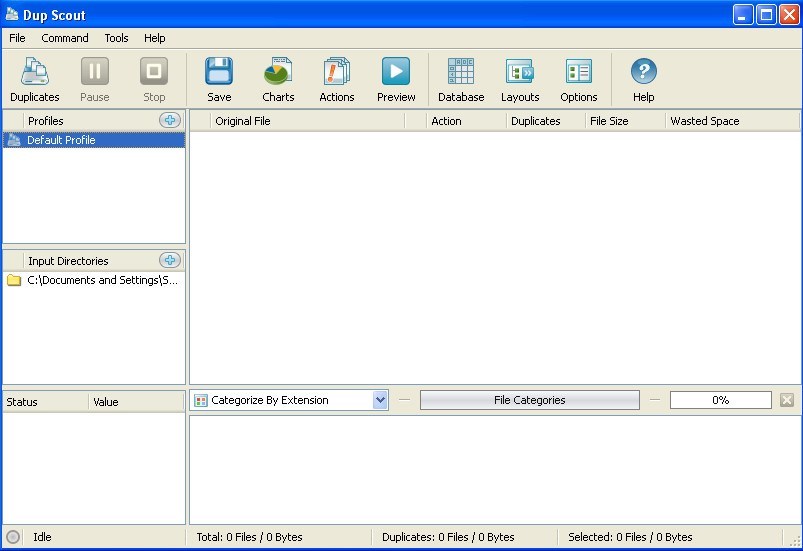Click 'Duplicates: 0 Files / 0 Bytes' status text

coord(448,537)
